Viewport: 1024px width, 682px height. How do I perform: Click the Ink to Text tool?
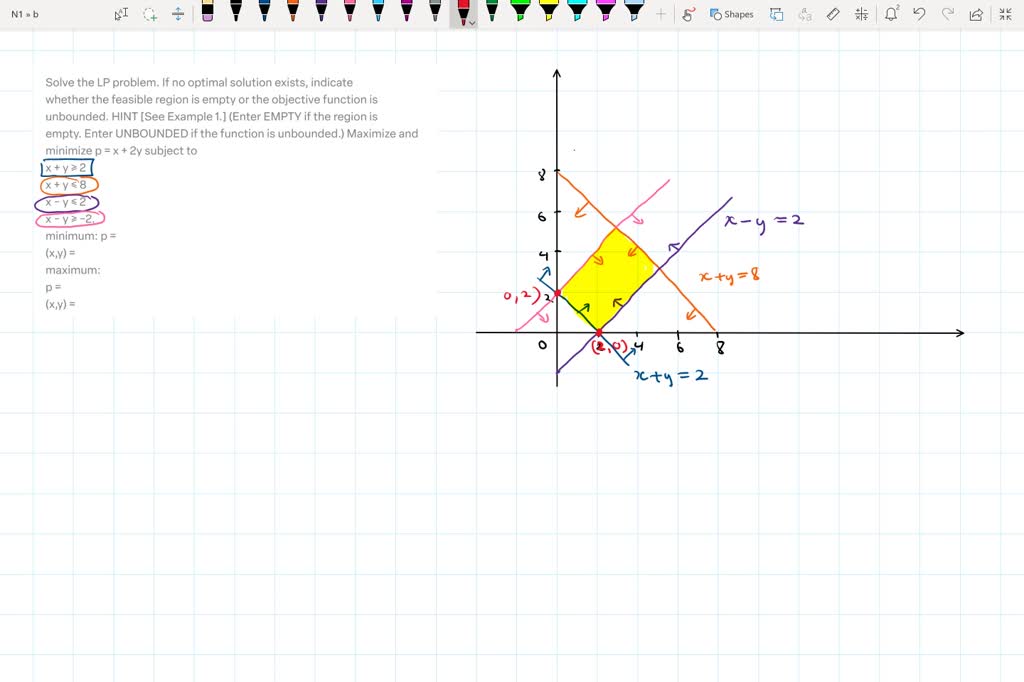[805, 14]
